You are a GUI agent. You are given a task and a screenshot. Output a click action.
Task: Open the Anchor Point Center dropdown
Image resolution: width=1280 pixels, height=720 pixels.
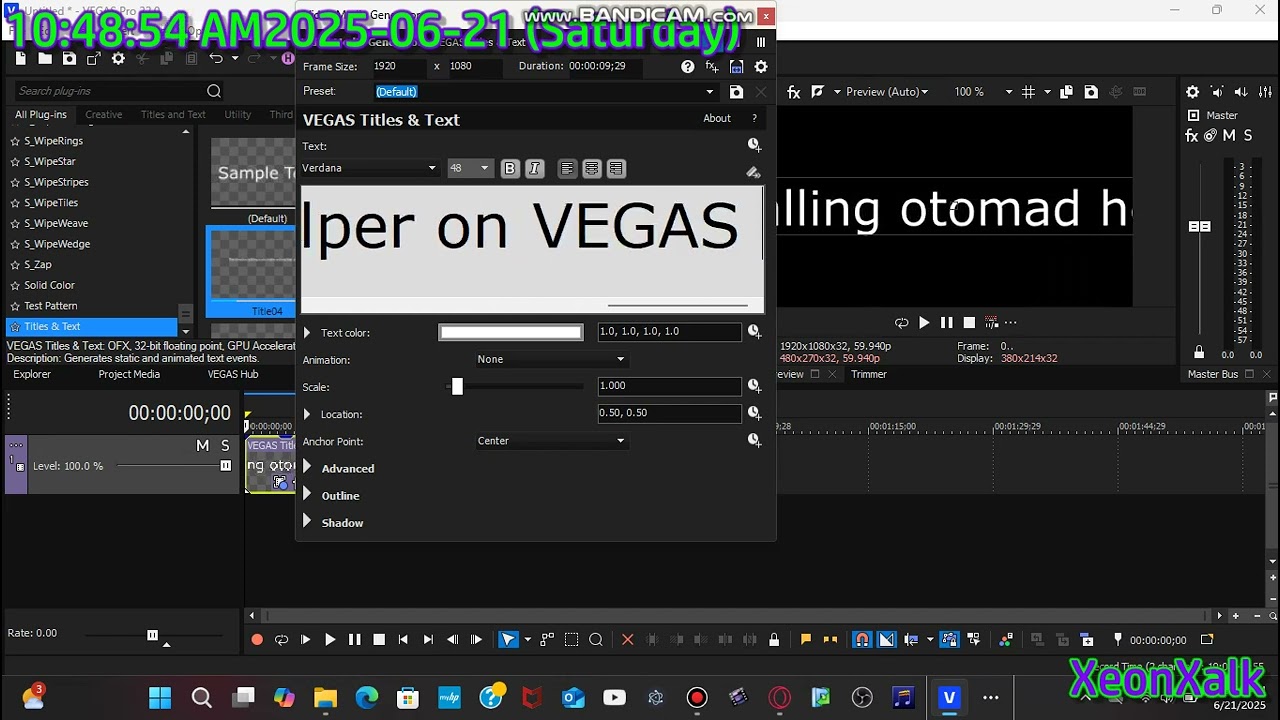(551, 441)
